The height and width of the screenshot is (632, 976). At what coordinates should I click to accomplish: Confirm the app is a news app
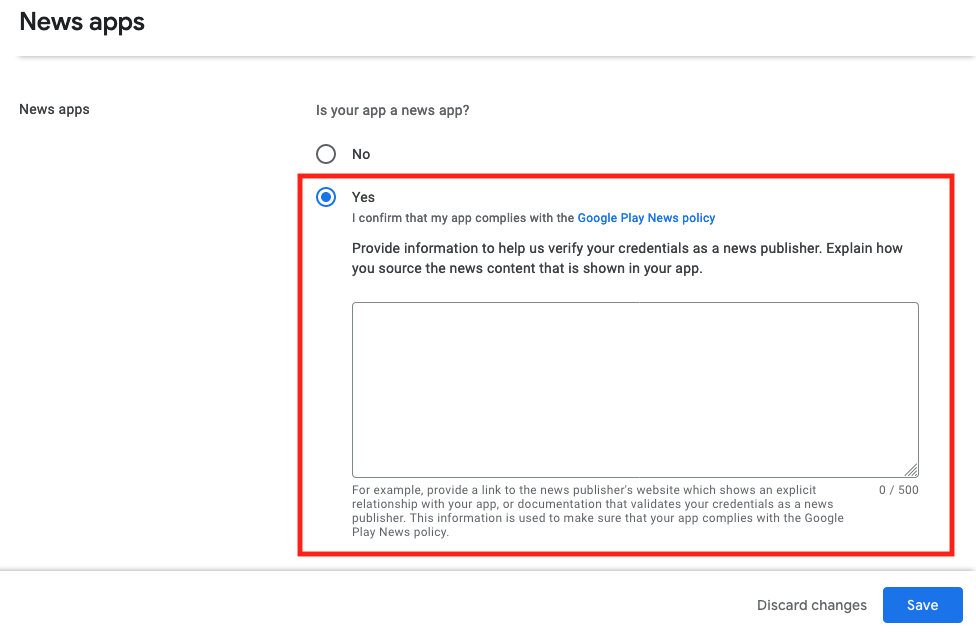326,197
